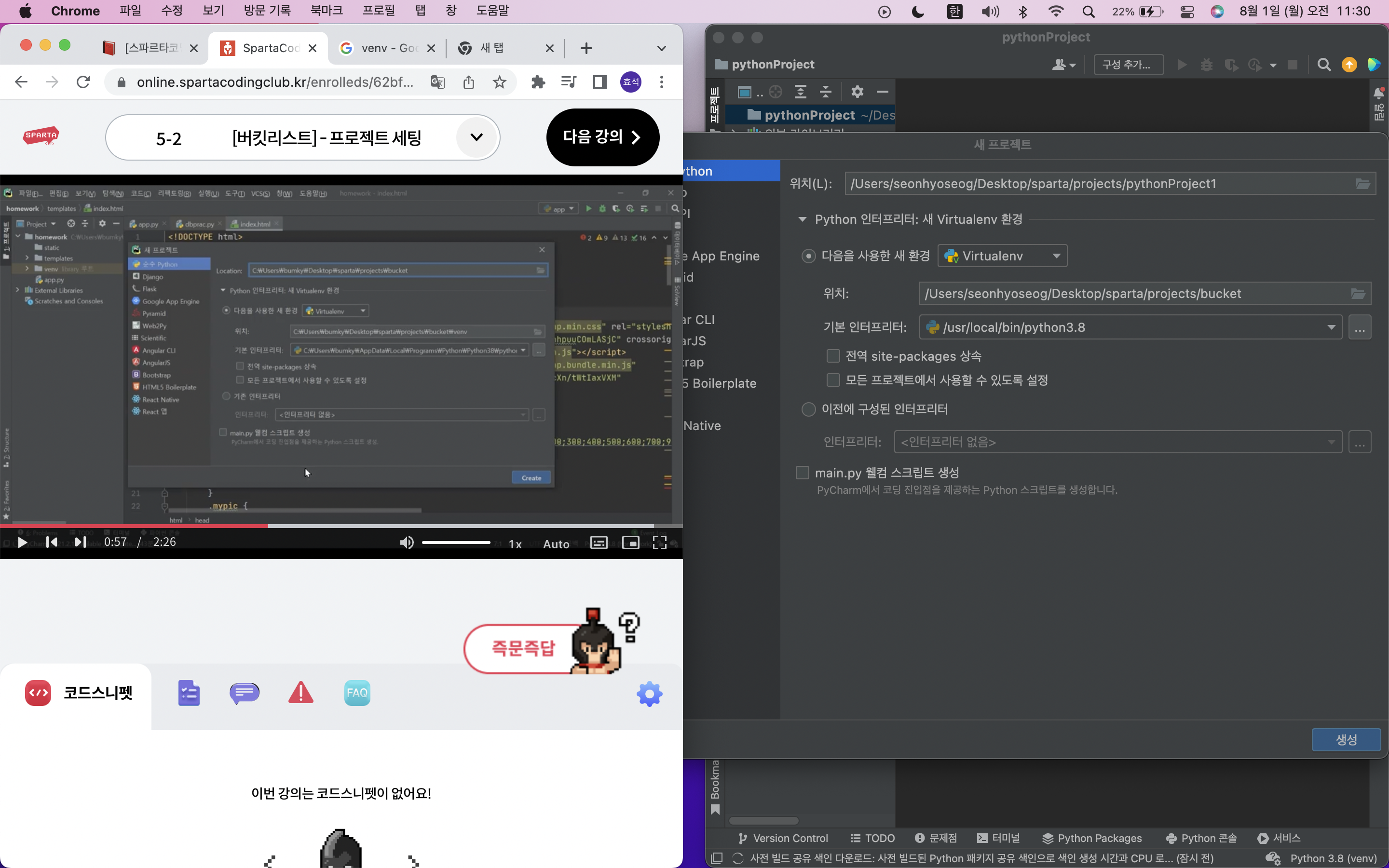Click the ellipsis button next to 기본 인터프리터
Screen dimensions: 1389x868
coord(1360,327)
